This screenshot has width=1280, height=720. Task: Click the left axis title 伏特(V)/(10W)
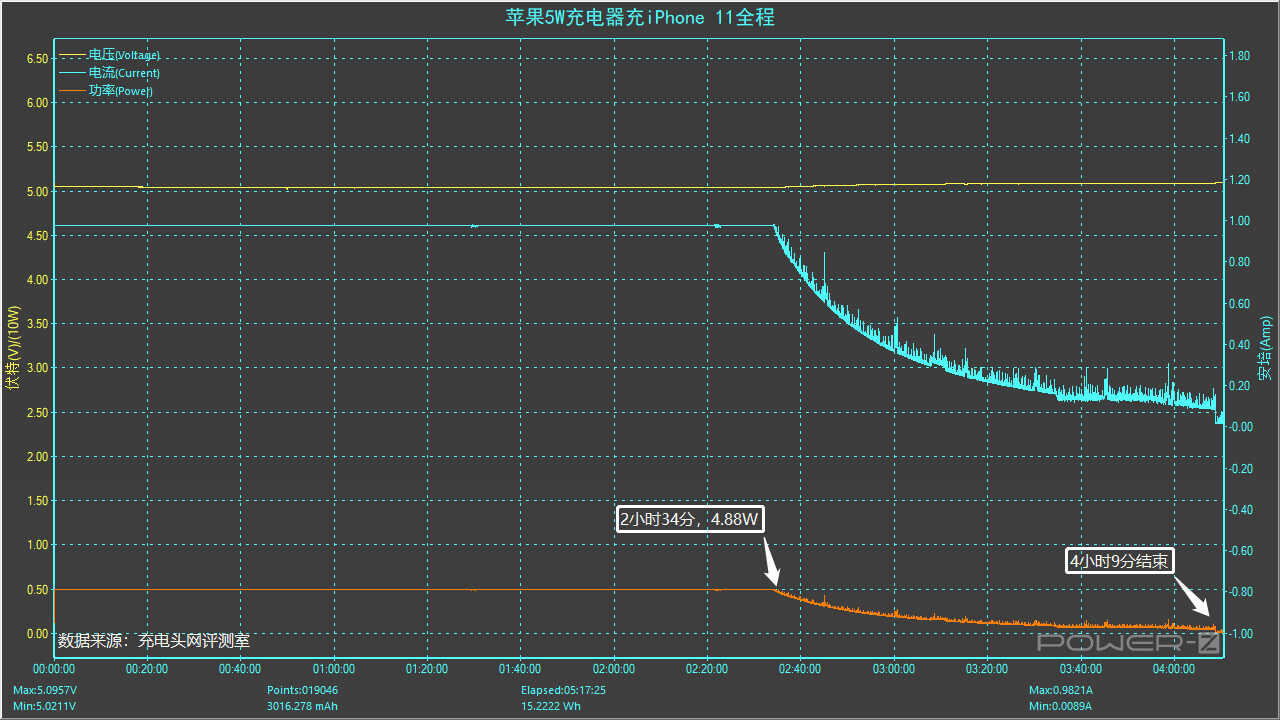click(13, 348)
